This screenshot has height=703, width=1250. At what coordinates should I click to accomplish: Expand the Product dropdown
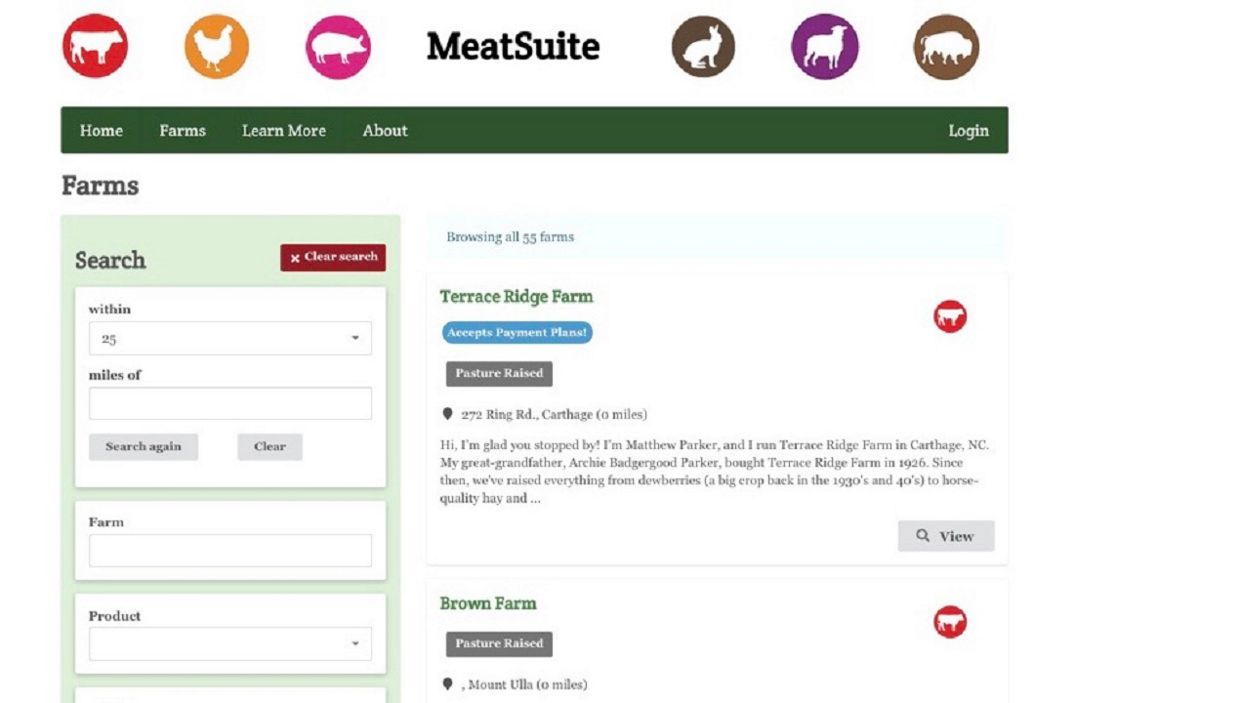(x=230, y=644)
